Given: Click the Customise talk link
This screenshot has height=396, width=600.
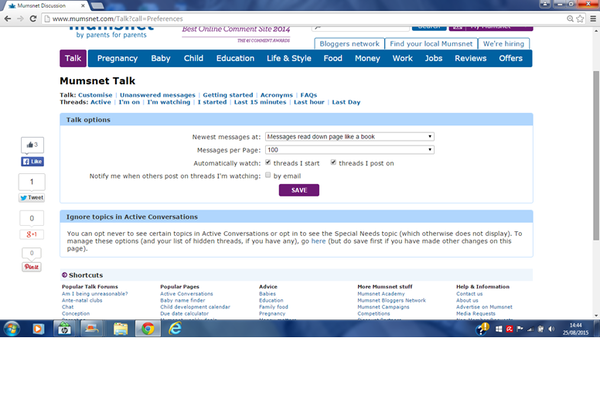Looking at the screenshot, I should [x=95, y=95].
